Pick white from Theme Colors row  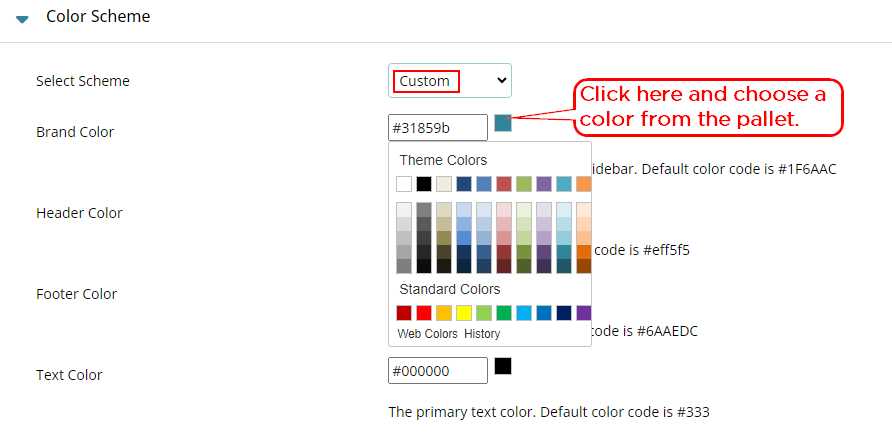[x=404, y=184]
